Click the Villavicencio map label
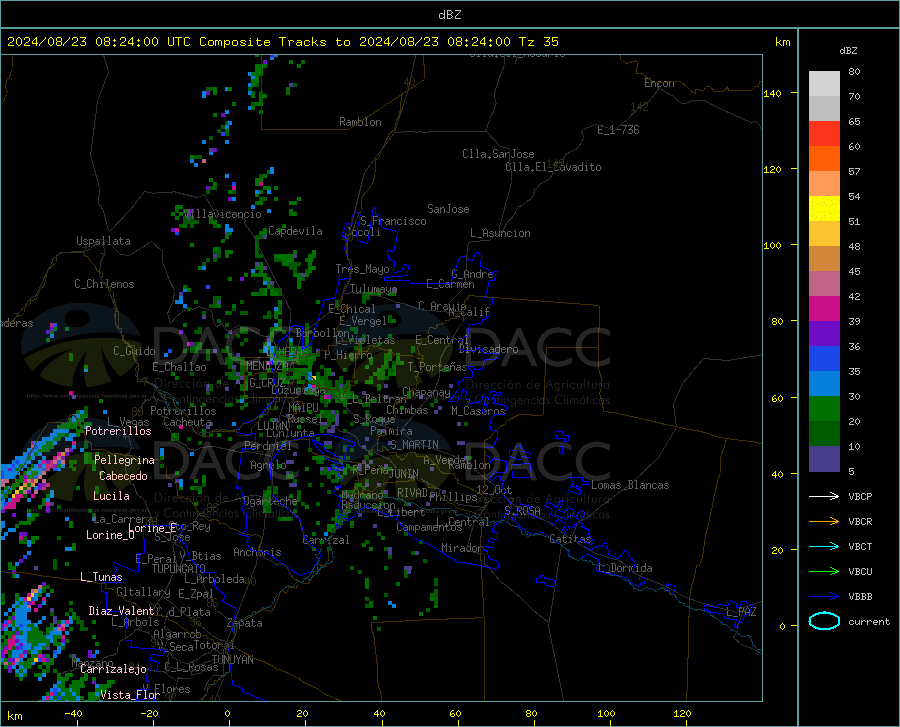The width and height of the screenshot is (900, 727). pos(224,214)
